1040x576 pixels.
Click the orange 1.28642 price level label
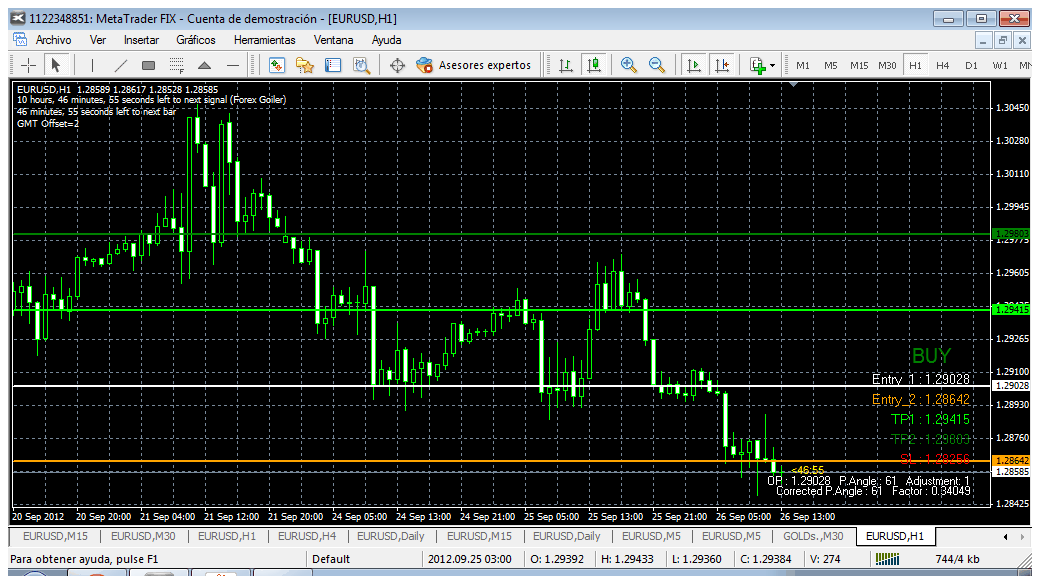coord(1010,460)
